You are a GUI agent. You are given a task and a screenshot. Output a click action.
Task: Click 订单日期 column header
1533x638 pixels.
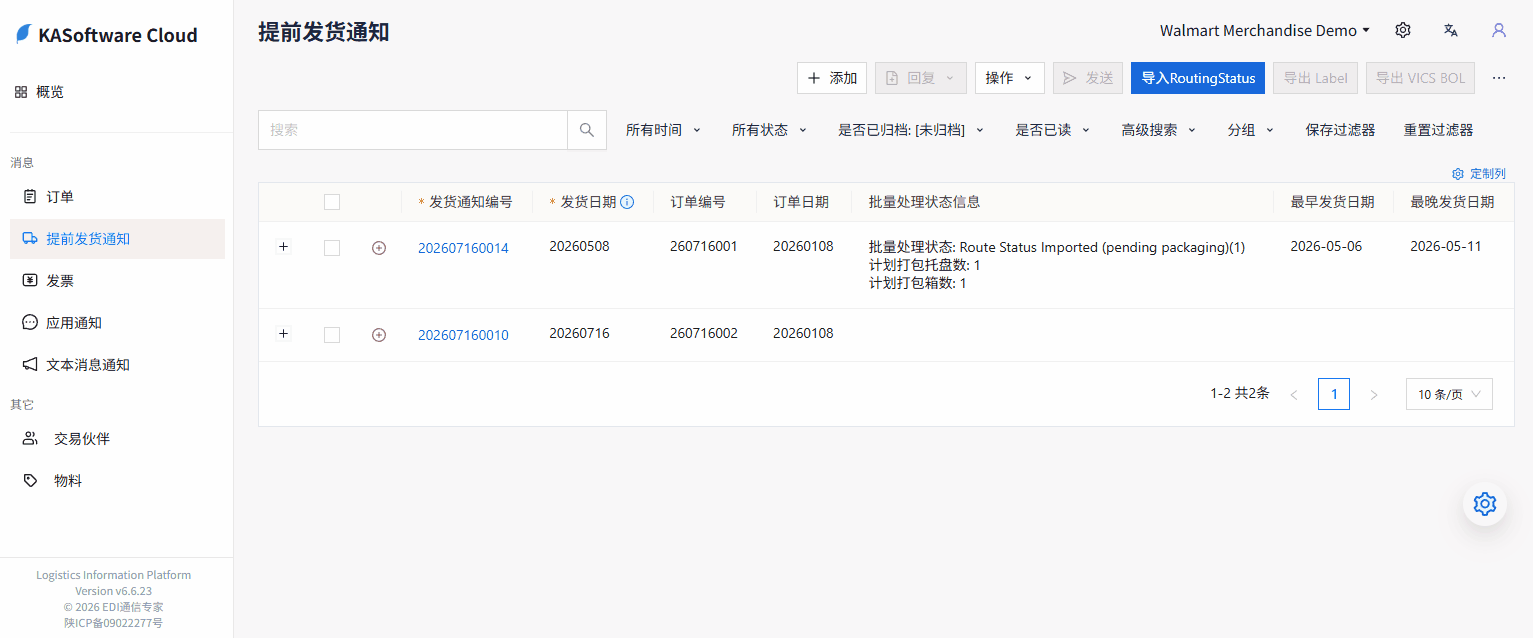(801, 202)
